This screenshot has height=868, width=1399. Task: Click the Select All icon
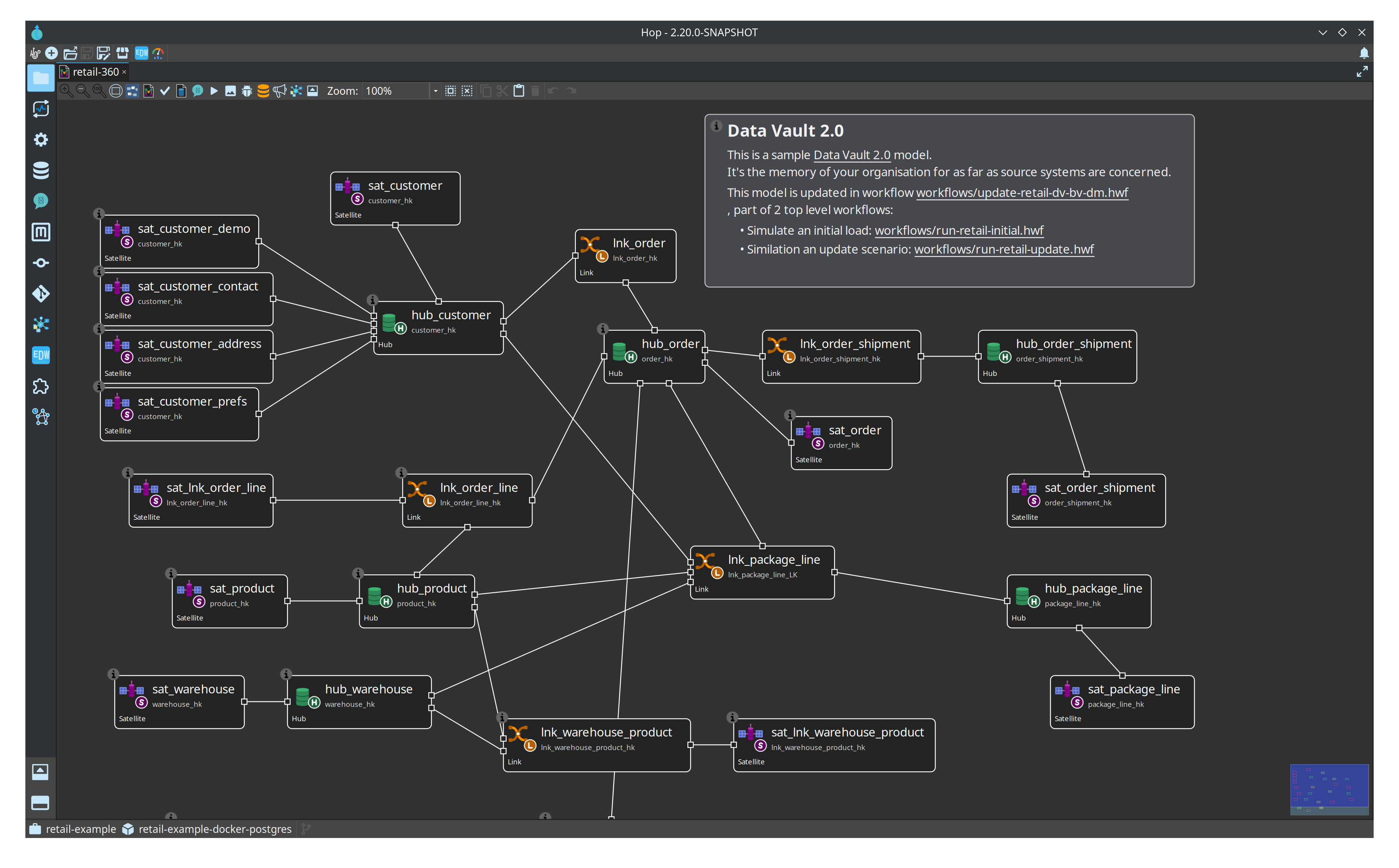tap(451, 91)
